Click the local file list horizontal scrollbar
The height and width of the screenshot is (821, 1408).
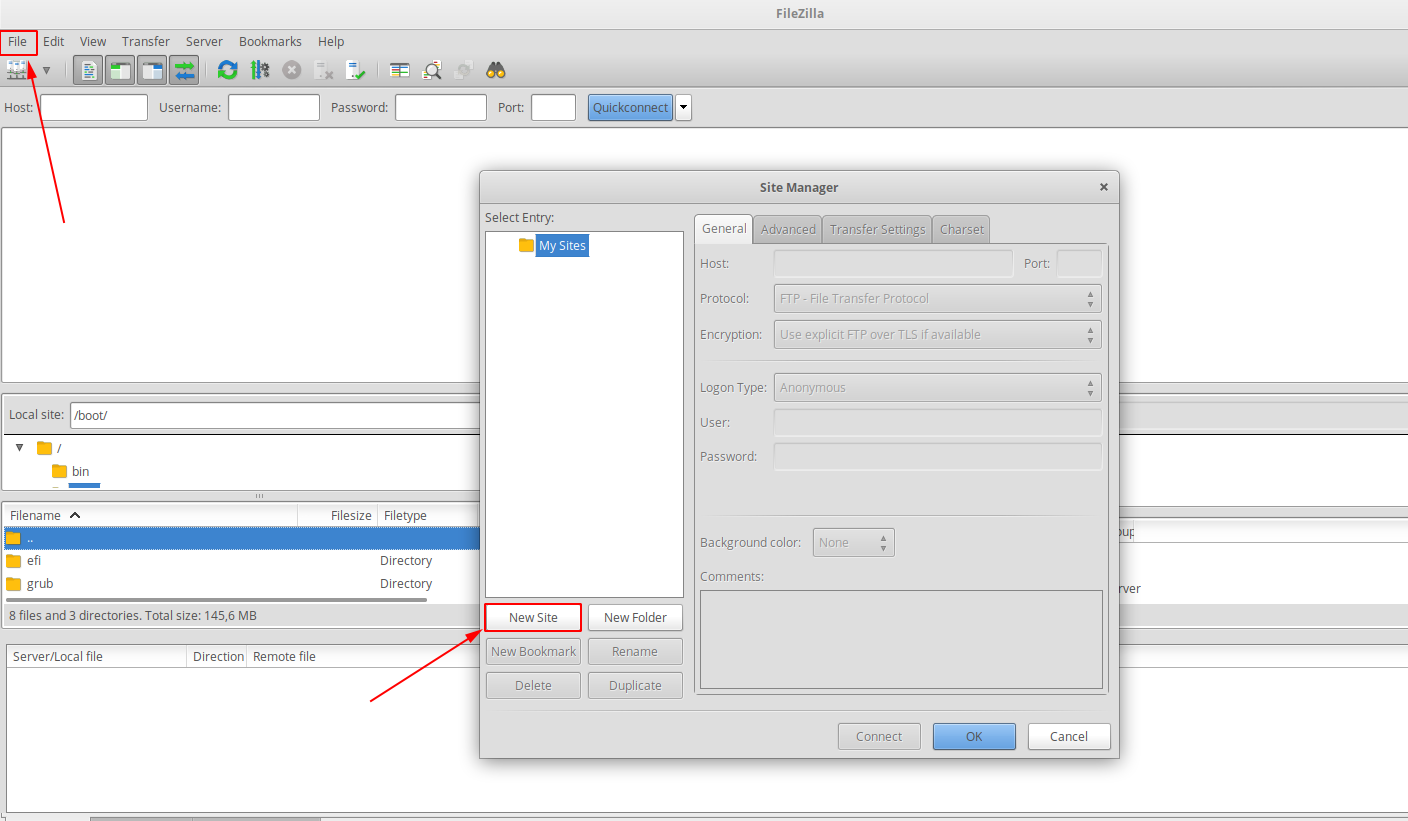tap(218, 600)
